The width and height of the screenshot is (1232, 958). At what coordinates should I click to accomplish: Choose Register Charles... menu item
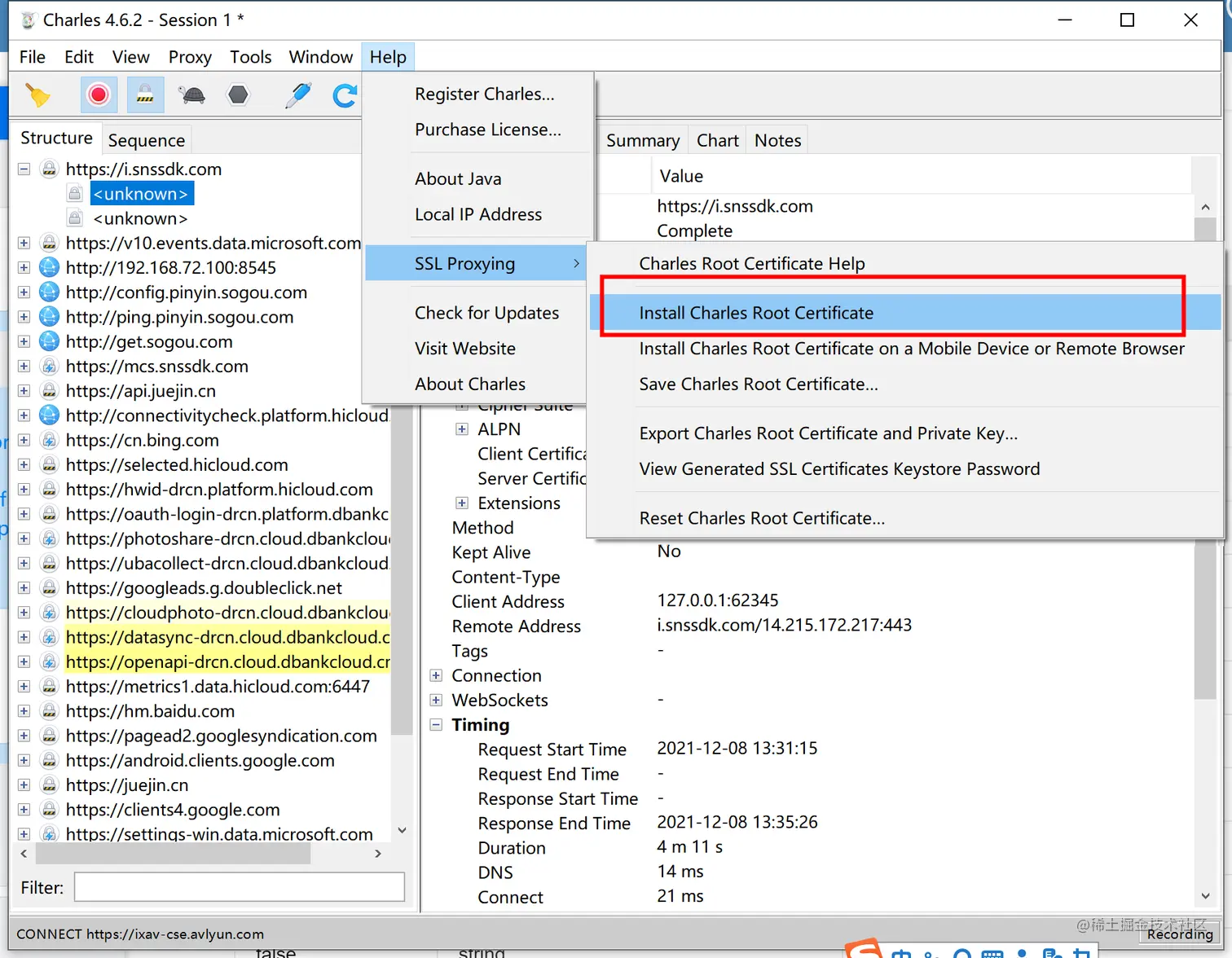click(x=485, y=94)
